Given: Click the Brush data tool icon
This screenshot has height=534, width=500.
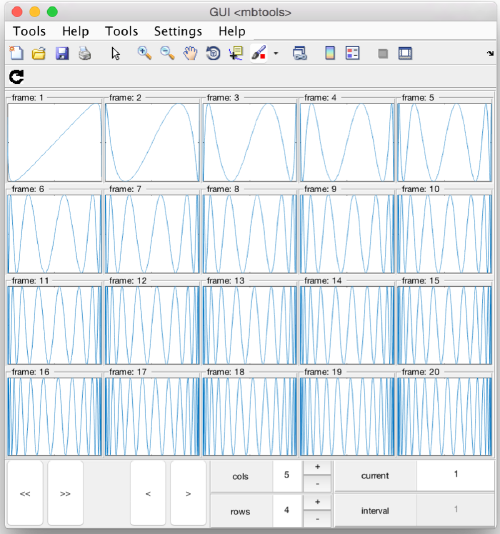Looking at the screenshot, I should [259, 53].
